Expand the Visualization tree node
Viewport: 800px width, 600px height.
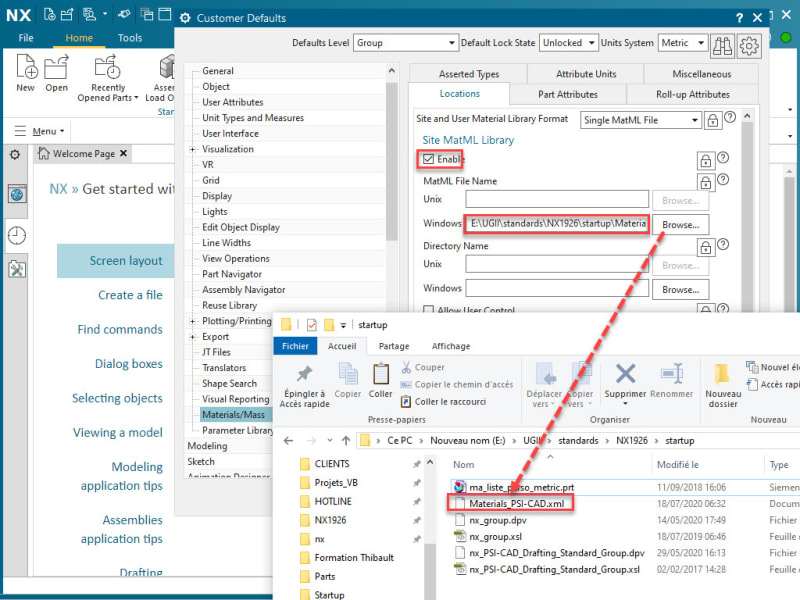tap(192, 149)
